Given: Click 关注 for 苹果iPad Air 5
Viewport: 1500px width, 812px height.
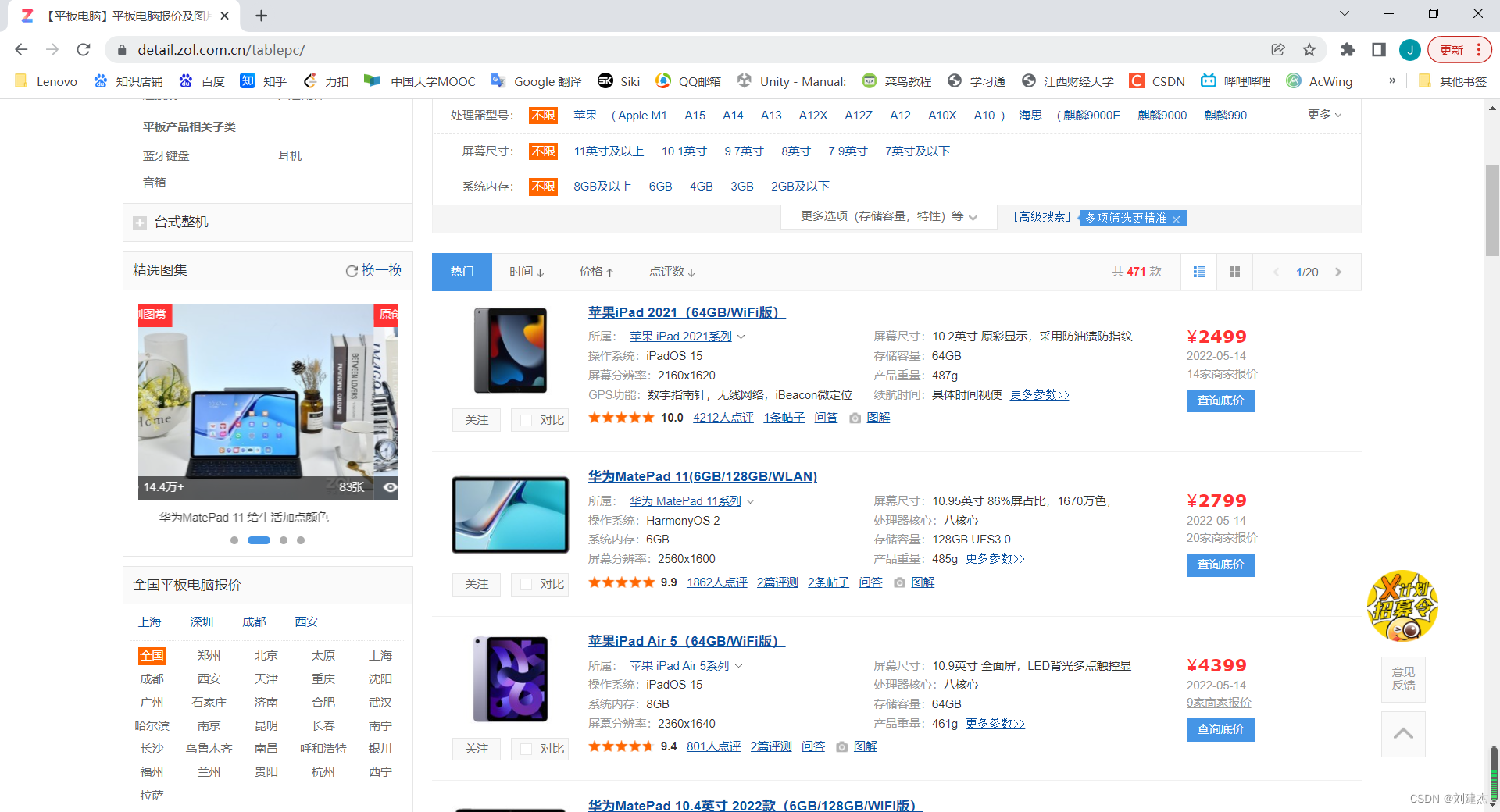Looking at the screenshot, I should 477,749.
